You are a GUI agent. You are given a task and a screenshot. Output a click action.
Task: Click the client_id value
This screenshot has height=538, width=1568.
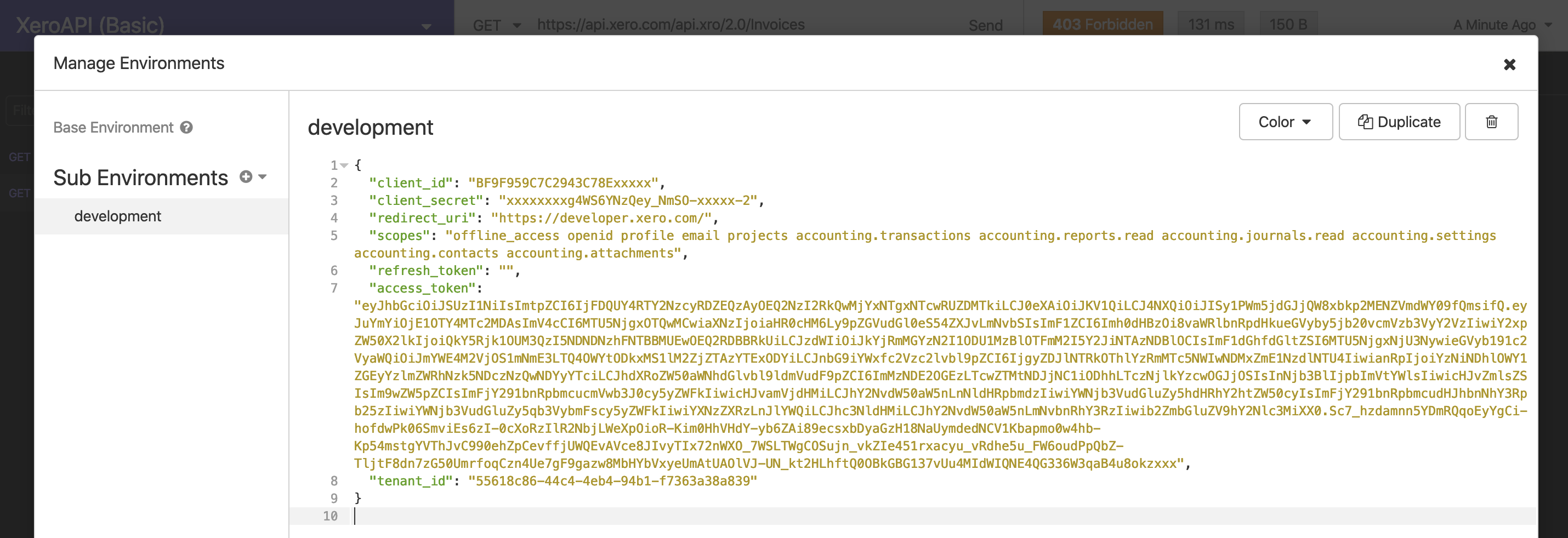563,182
